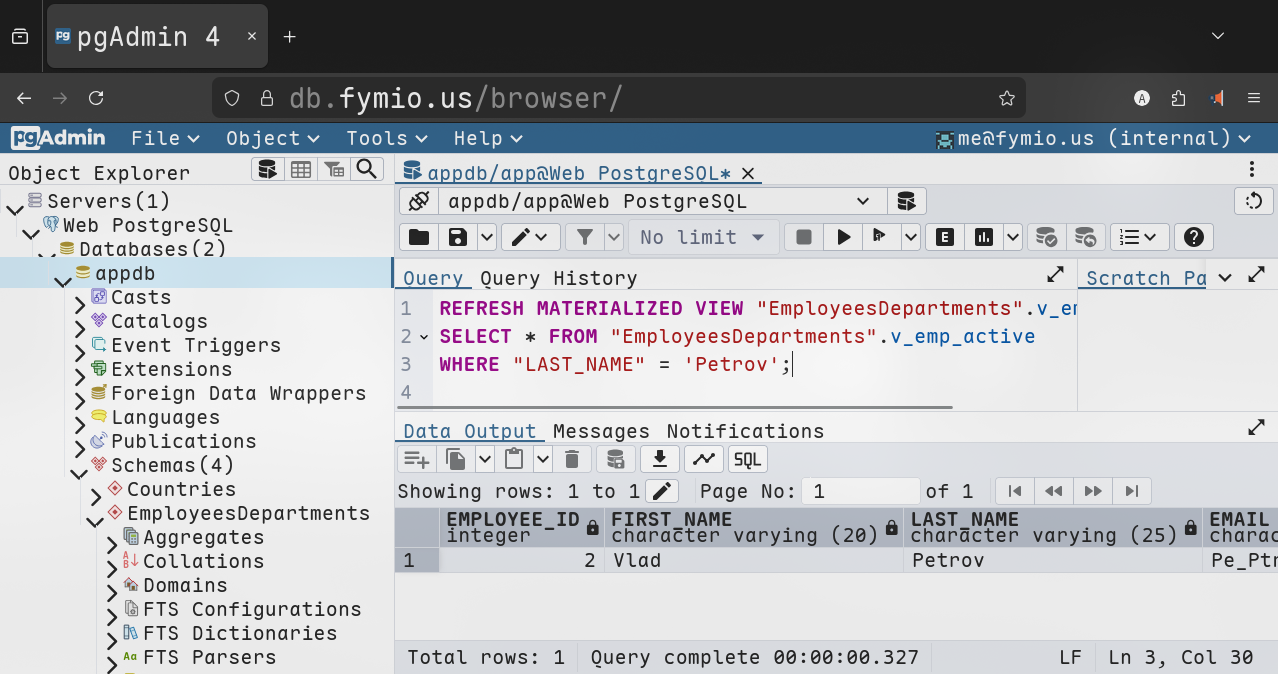Select the Extensions tree item
This screenshot has height=674, width=1278.
171,369
